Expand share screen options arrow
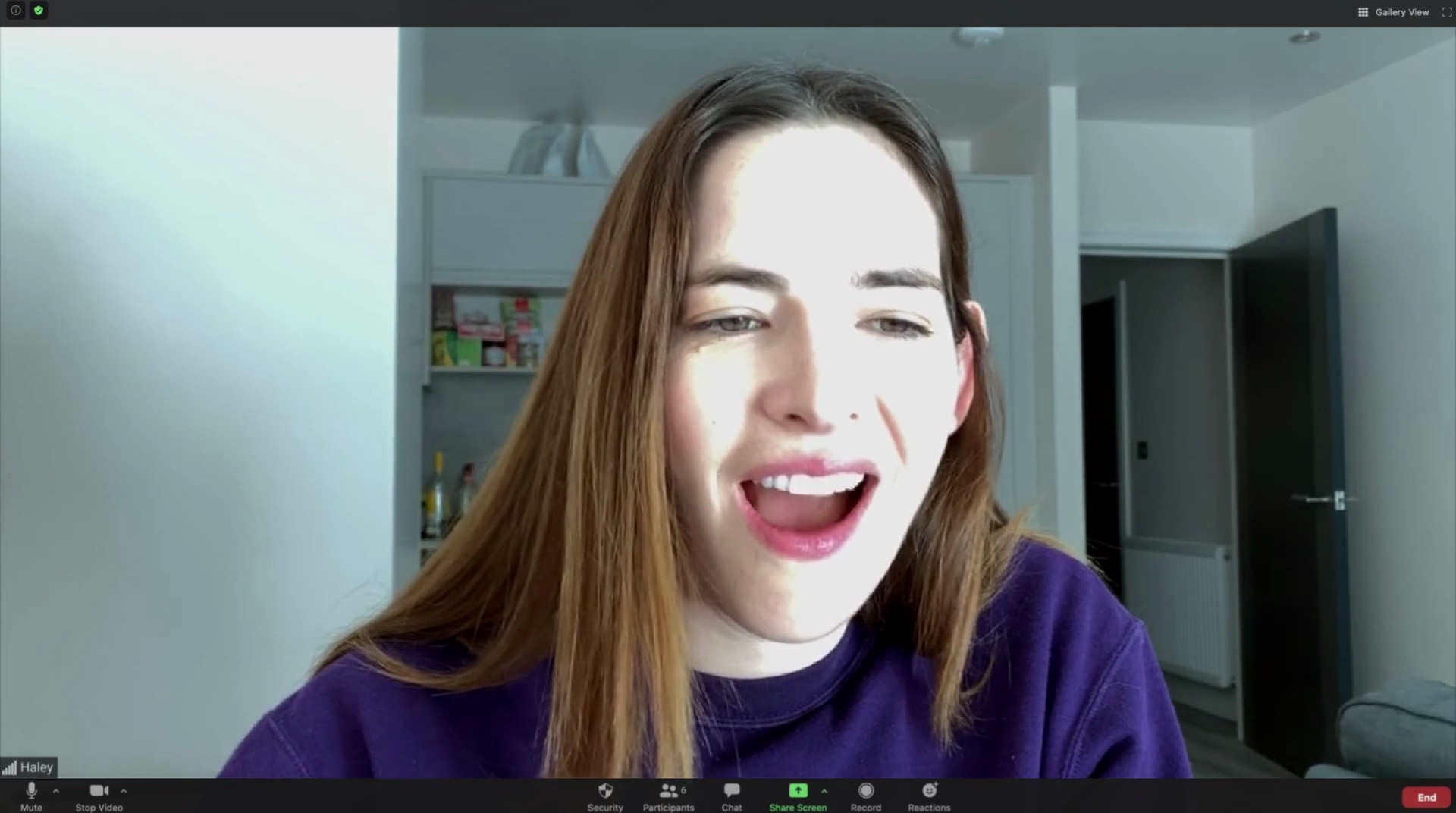 (x=824, y=791)
